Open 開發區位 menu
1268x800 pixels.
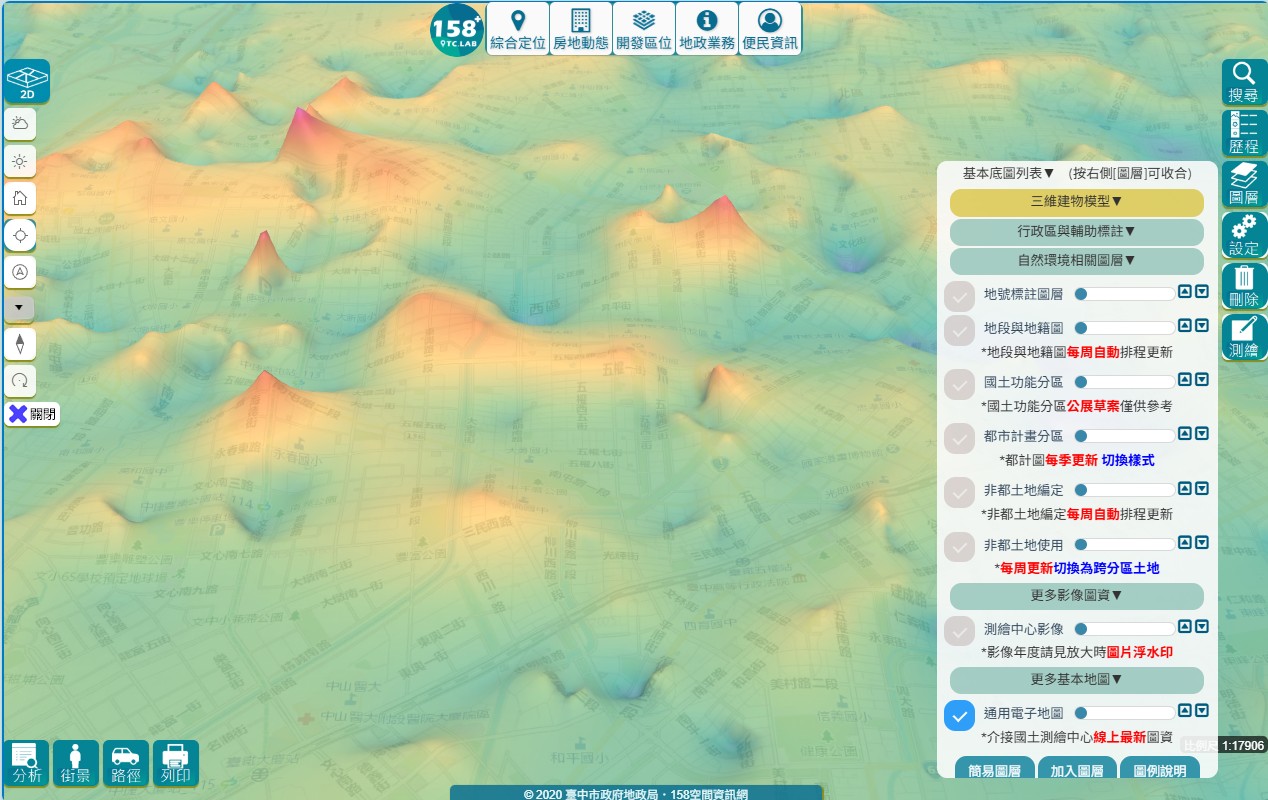pos(644,29)
